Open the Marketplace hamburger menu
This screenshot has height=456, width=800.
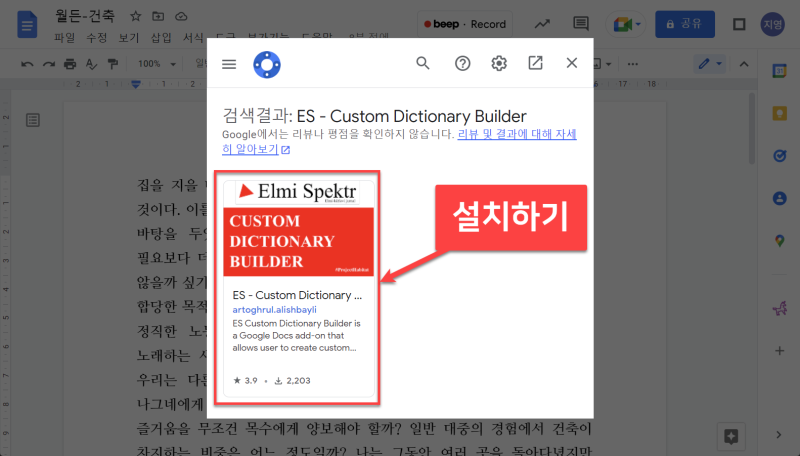(229, 64)
